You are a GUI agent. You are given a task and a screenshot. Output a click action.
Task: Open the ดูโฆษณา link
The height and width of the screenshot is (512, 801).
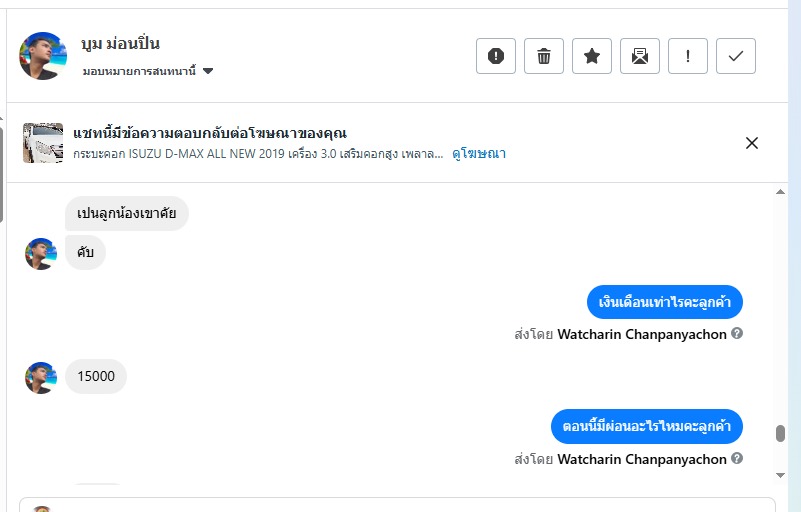479,154
